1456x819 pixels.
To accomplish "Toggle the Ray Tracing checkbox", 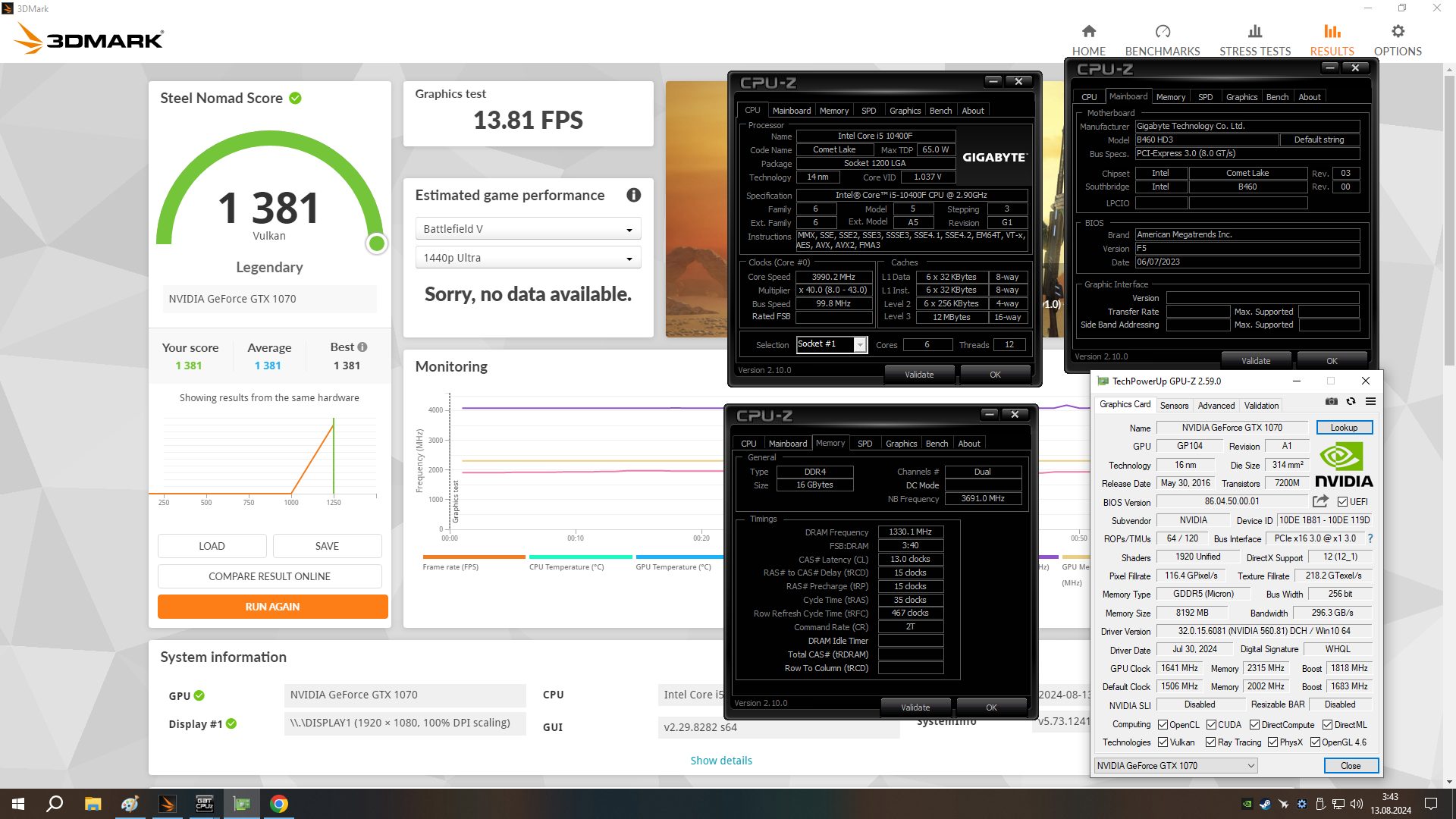I will tap(1210, 742).
